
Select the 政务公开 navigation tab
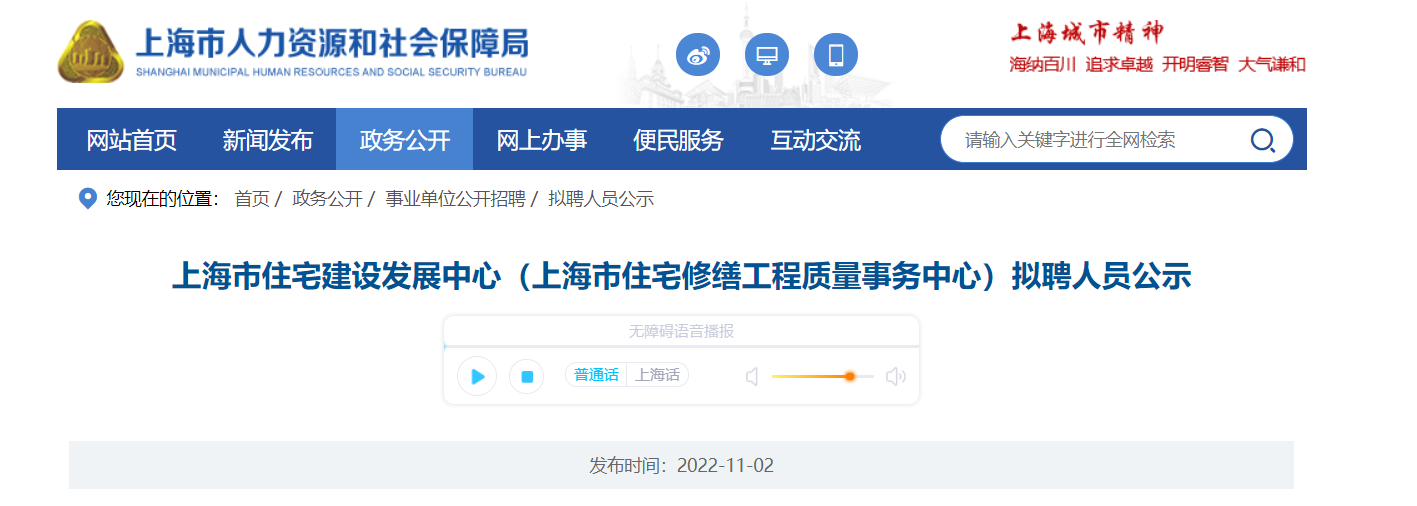(404, 140)
